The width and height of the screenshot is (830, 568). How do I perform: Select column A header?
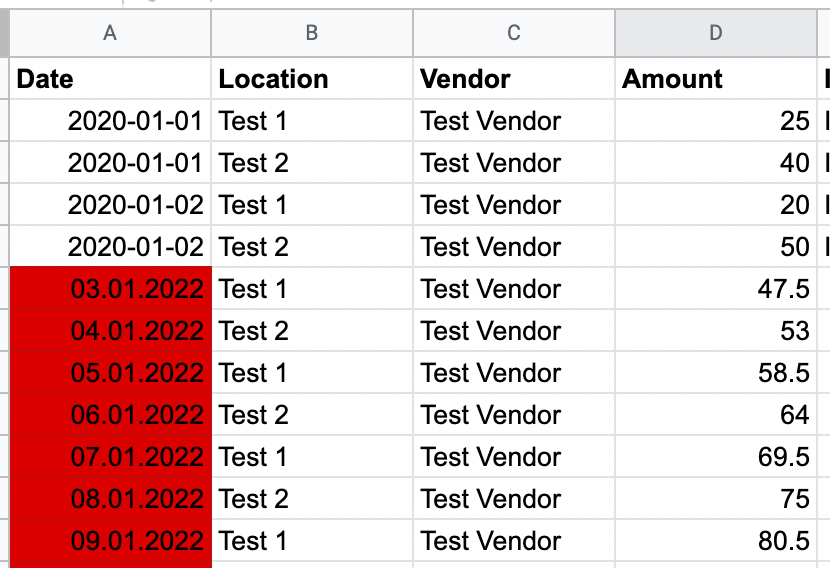(x=110, y=33)
